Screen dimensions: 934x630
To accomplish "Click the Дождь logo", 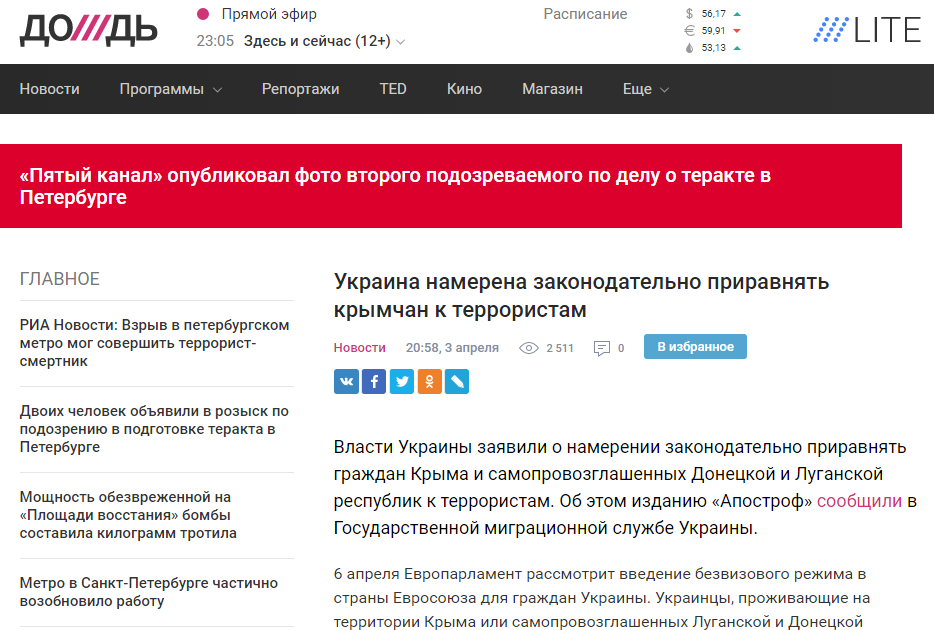I will (x=88, y=31).
